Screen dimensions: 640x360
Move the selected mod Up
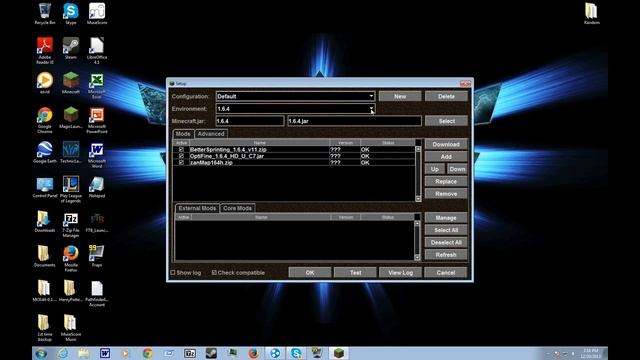(435, 169)
